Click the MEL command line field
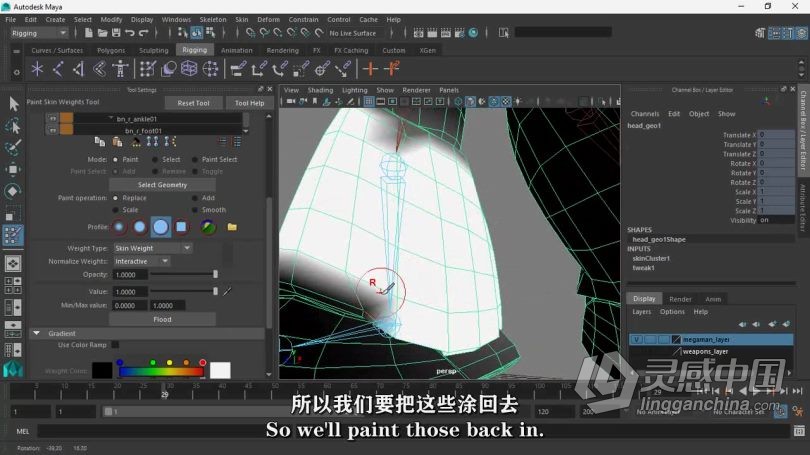Image resolution: width=810 pixels, height=455 pixels. tap(412, 431)
